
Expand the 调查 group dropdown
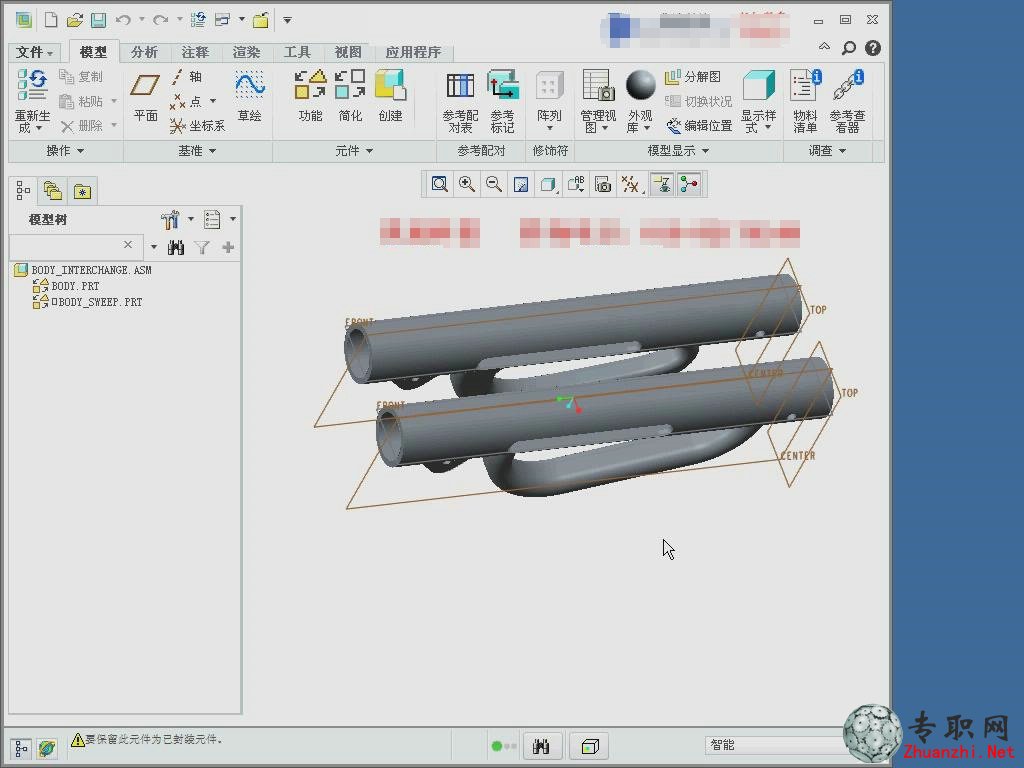tap(827, 151)
